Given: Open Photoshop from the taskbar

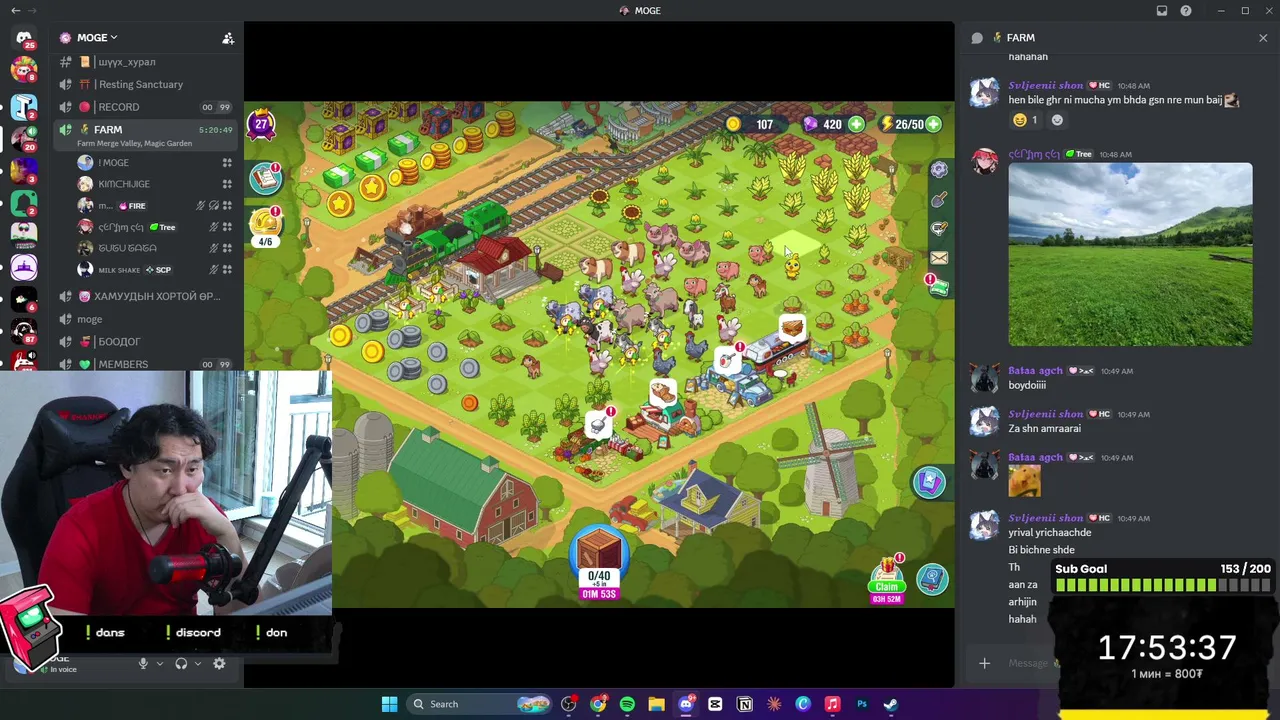Looking at the screenshot, I should point(861,704).
